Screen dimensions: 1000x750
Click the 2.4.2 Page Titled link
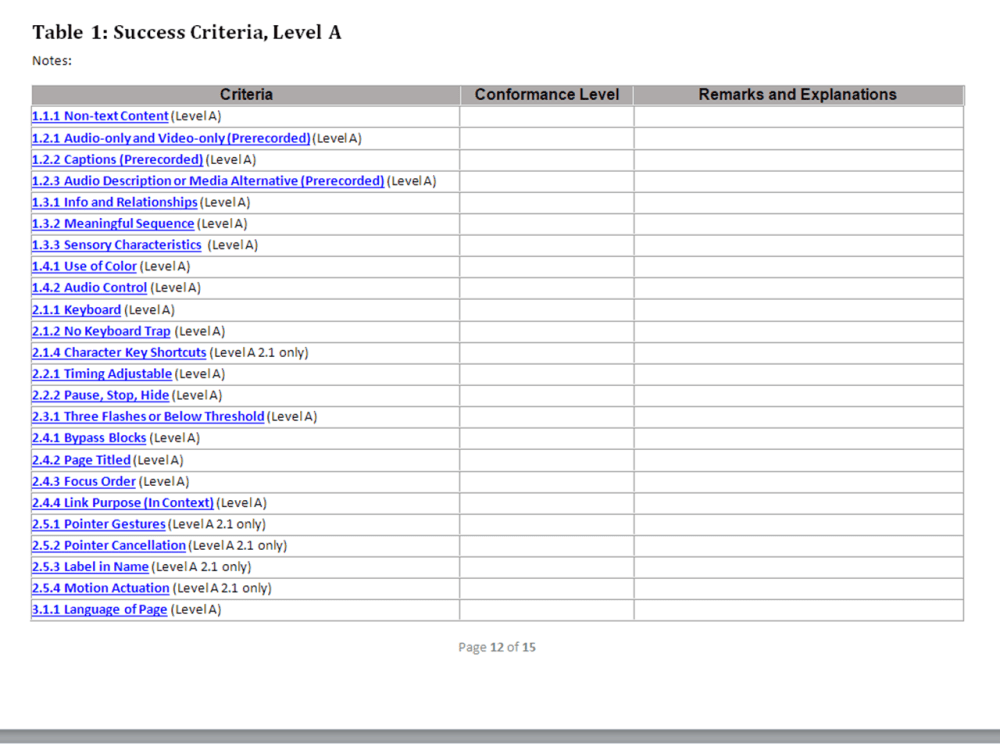click(81, 460)
